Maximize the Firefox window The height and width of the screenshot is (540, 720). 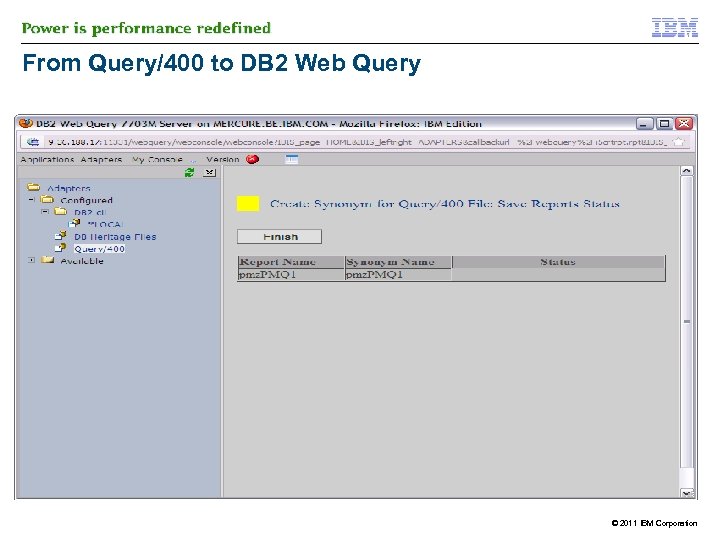coord(664,124)
